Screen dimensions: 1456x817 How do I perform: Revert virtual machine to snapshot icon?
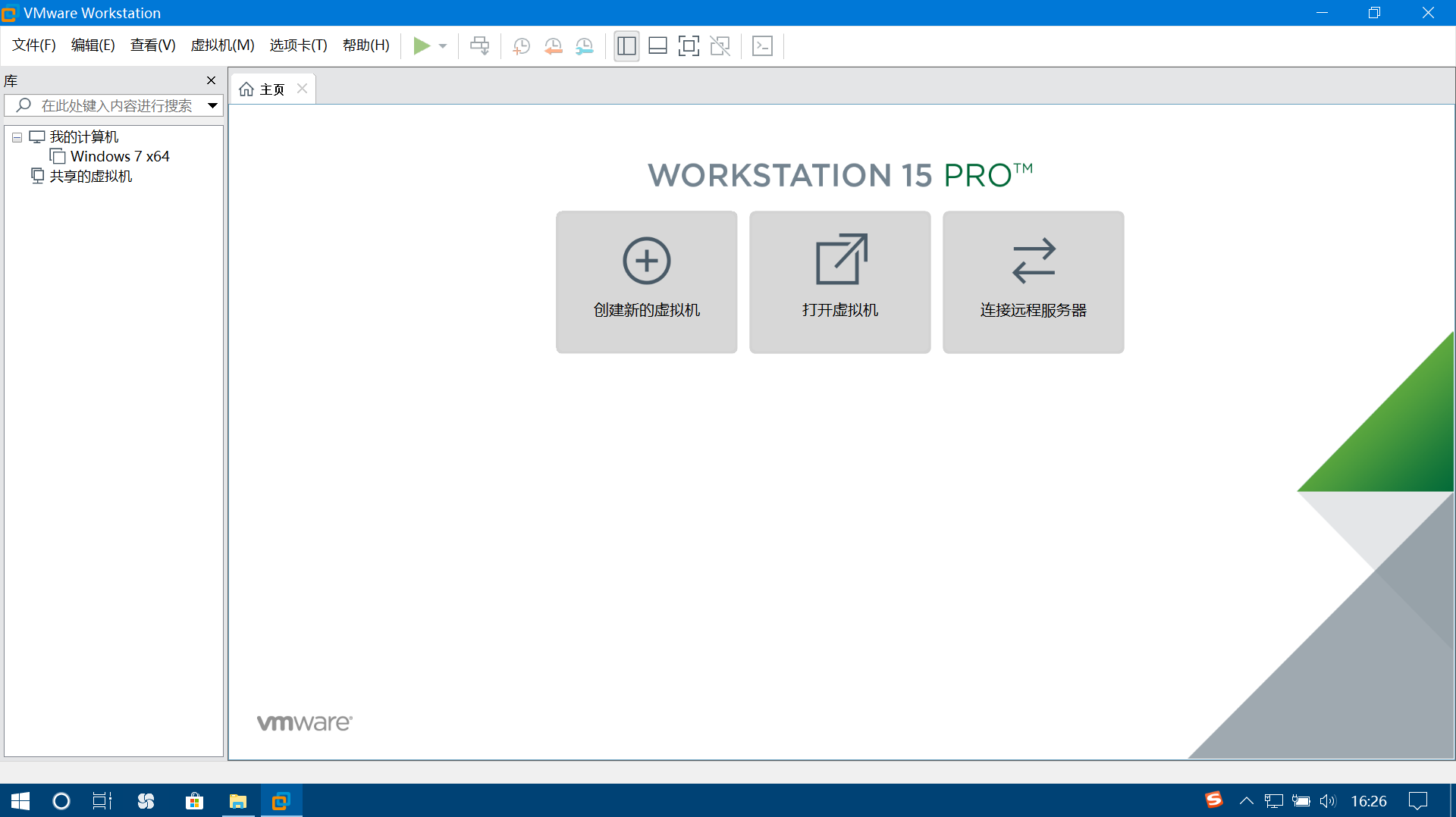coord(553,46)
